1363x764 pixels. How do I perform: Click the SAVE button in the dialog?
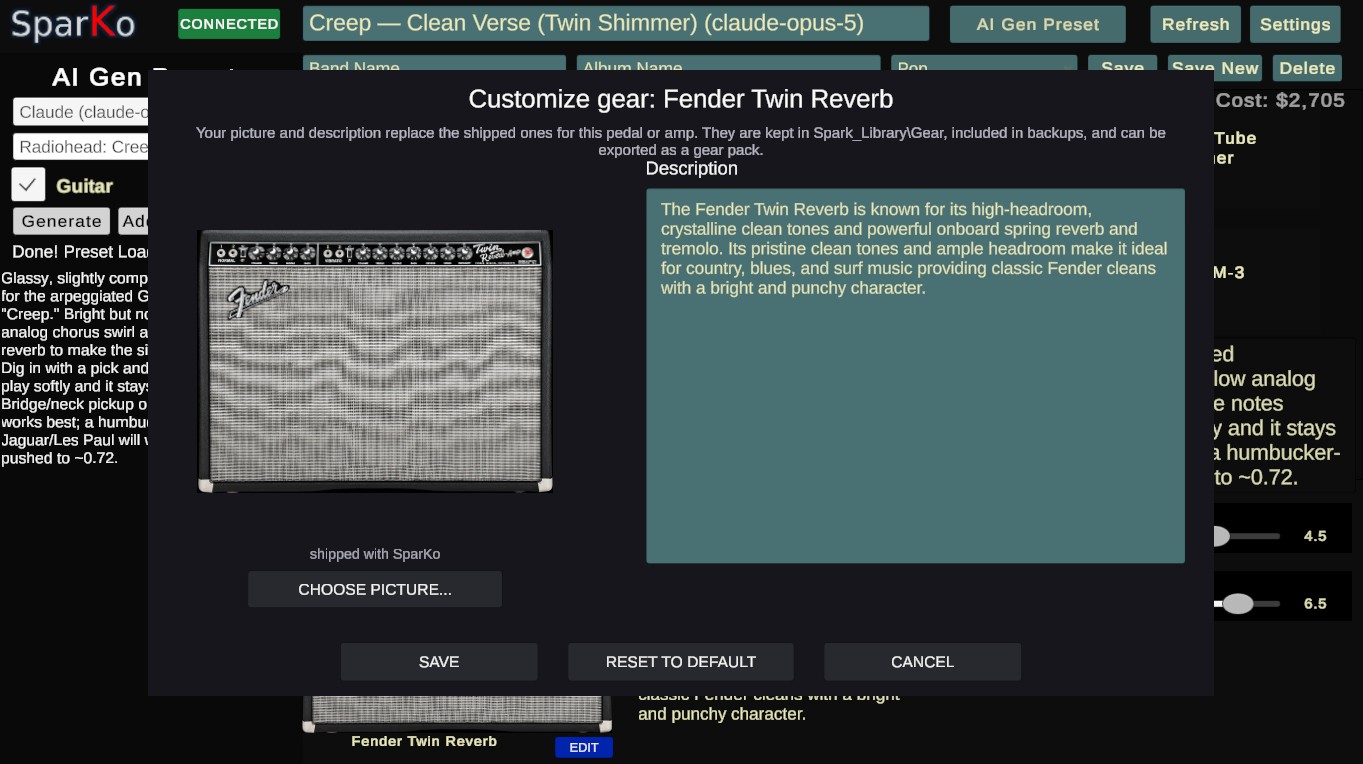pyautogui.click(x=439, y=662)
